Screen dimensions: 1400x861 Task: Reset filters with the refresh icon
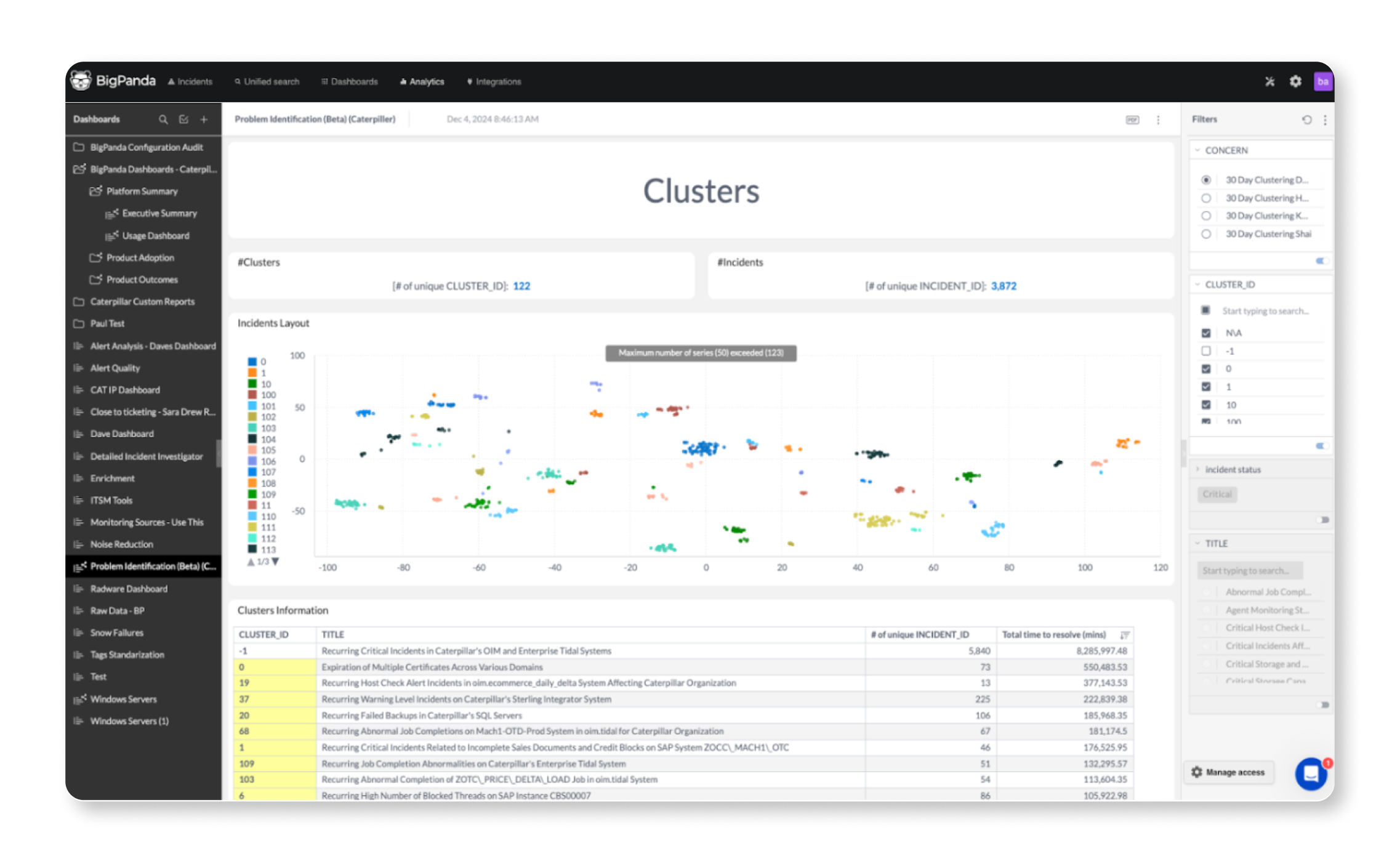coord(1306,119)
